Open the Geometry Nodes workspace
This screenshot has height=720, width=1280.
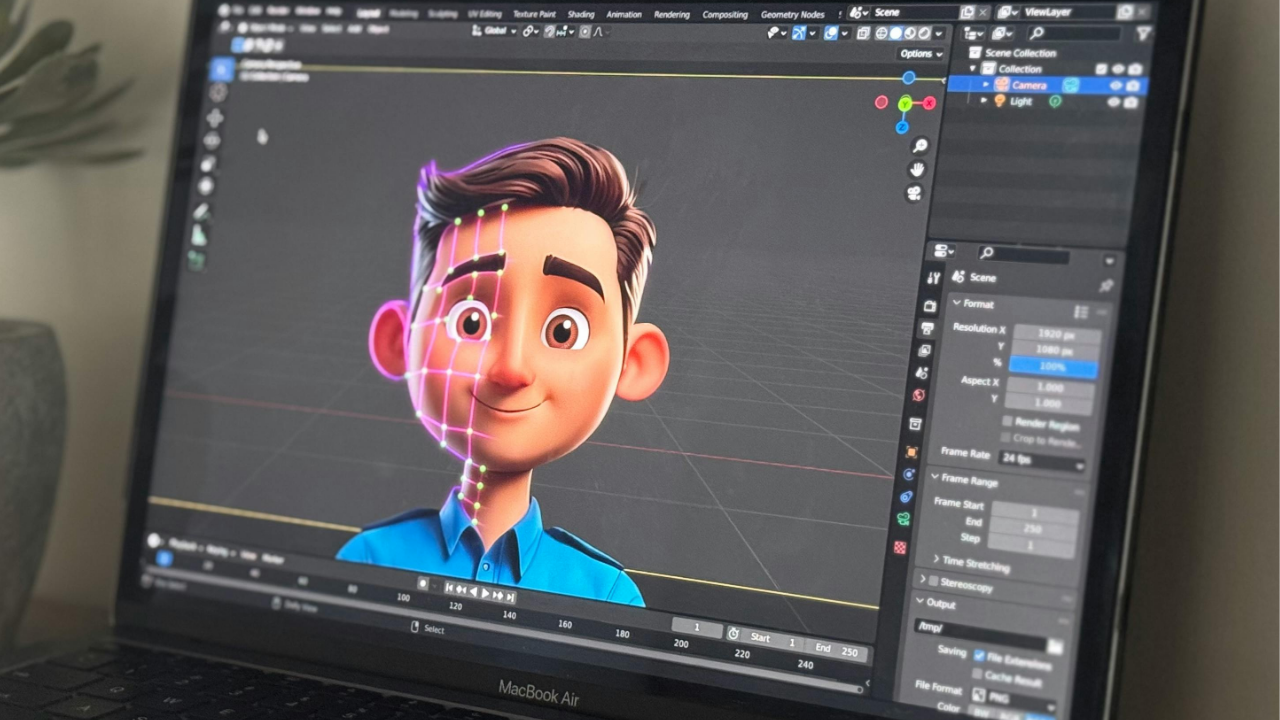(793, 15)
